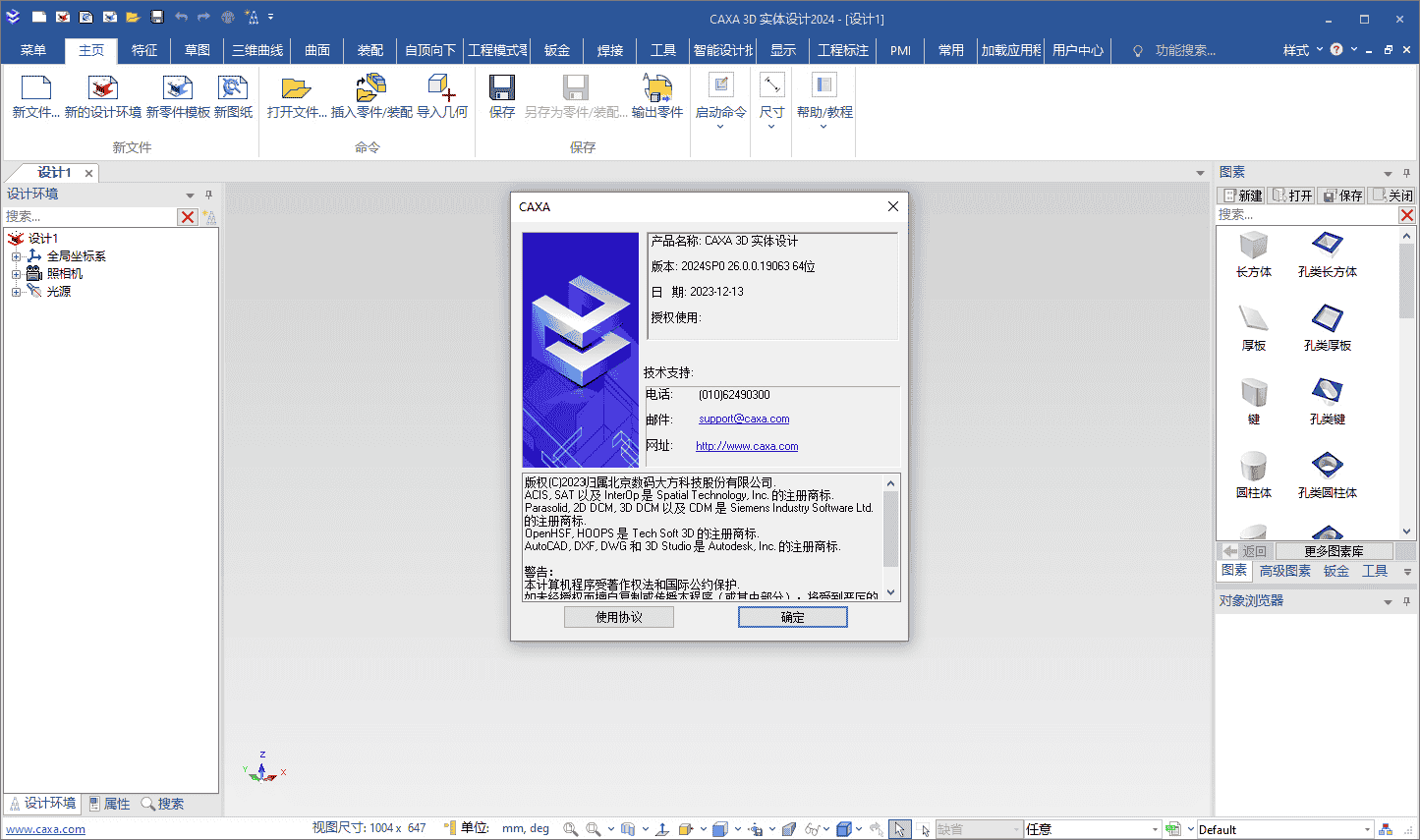The height and width of the screenshot is (840, 1420).
Task: Clear the 搜索 search field with red X
Action: click(x=187, y=216)
